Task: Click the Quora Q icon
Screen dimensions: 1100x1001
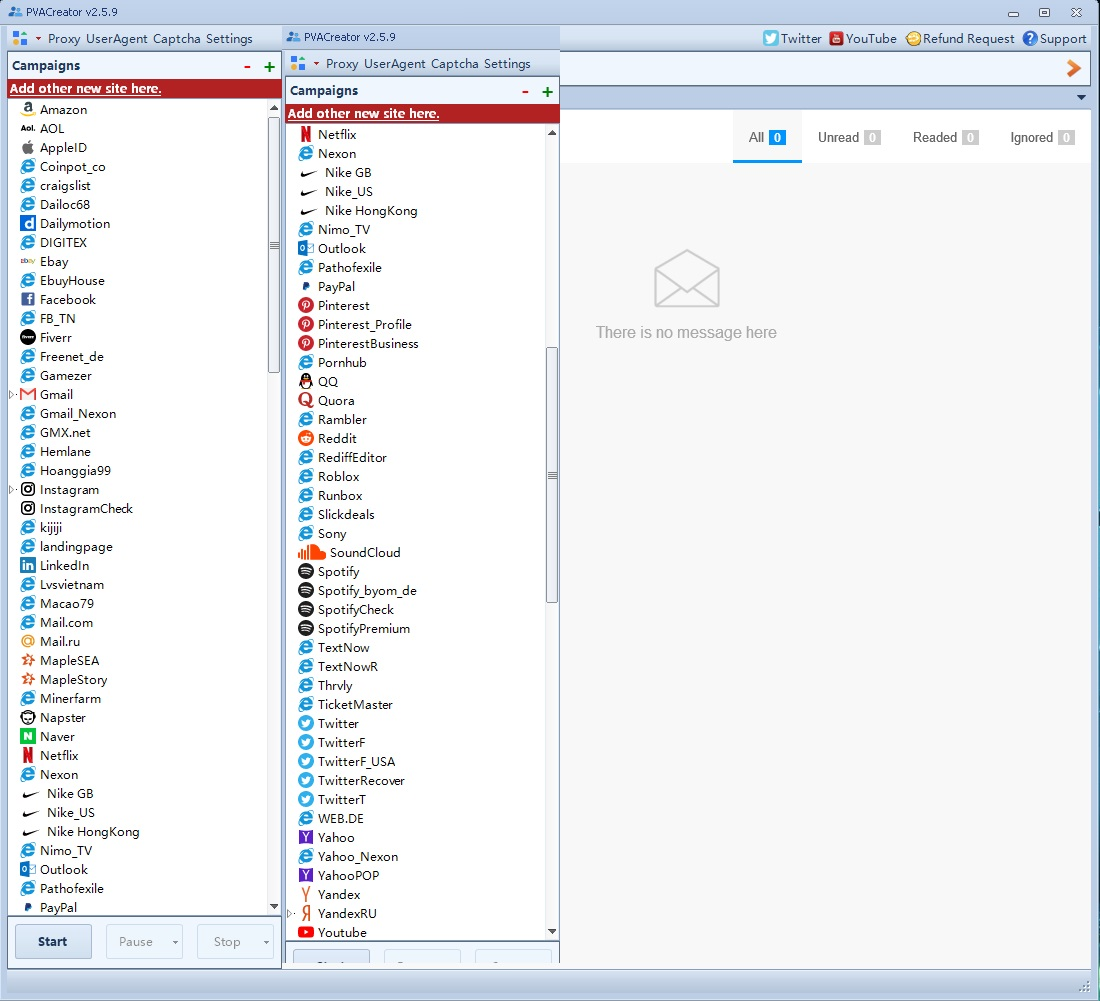Action: click(x=305, y=400)
